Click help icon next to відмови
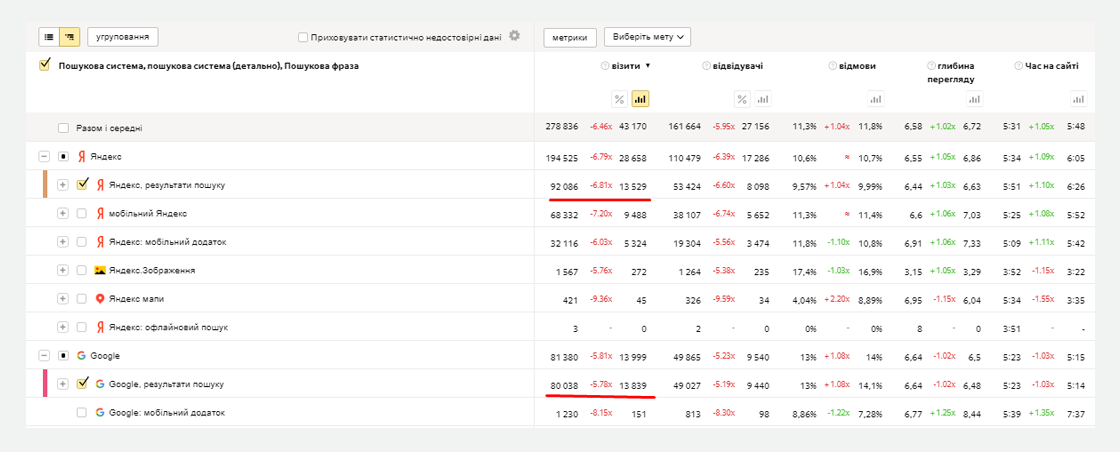This screenshot has height=452, width=1120. (x=833, y=66)
